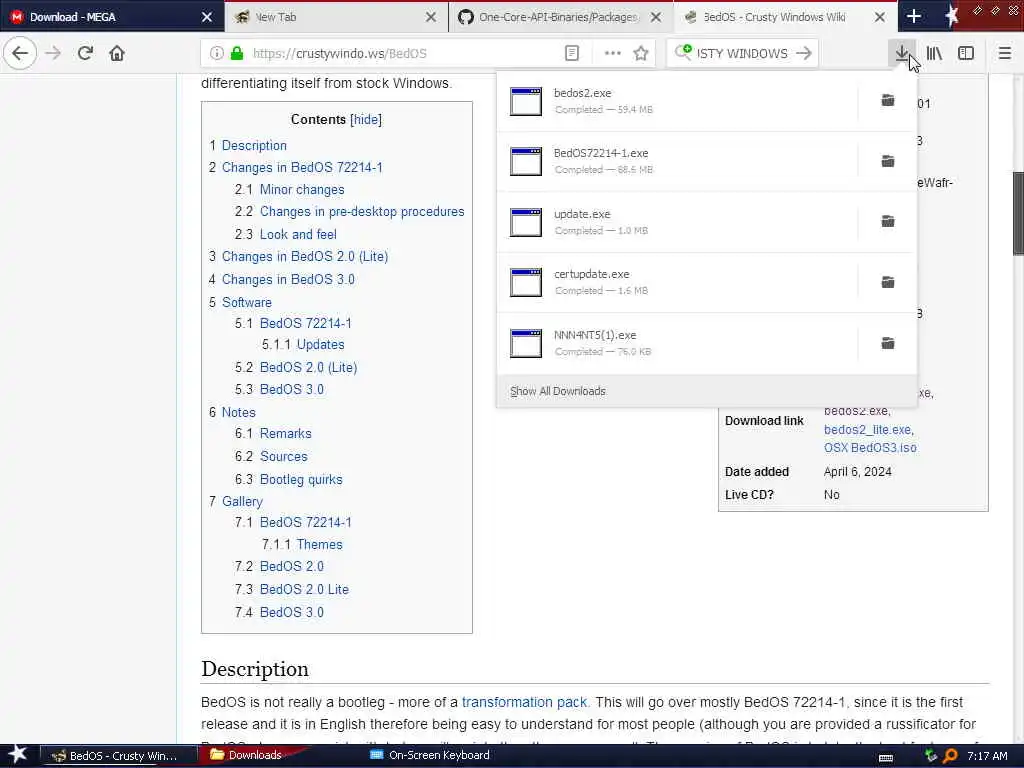1024x768 pixels.
Task: Reload the page with the refresh icon
Action: [x=85, y=54]
